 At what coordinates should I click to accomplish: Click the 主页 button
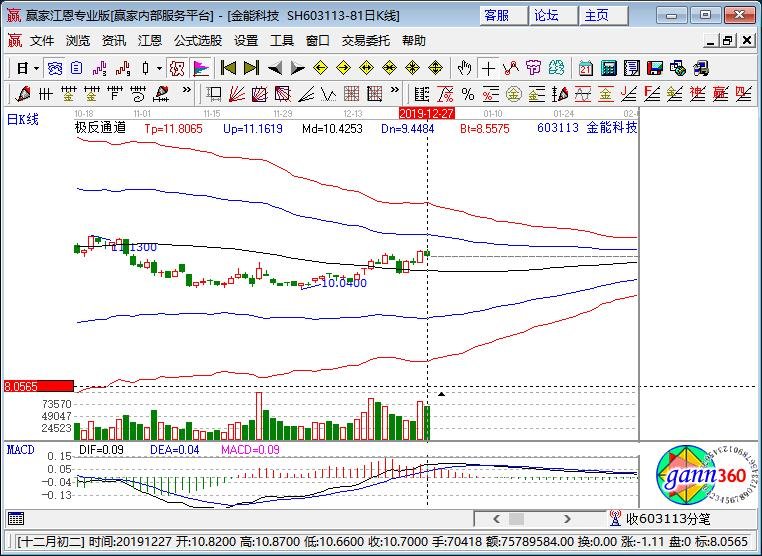coord(603,16)
